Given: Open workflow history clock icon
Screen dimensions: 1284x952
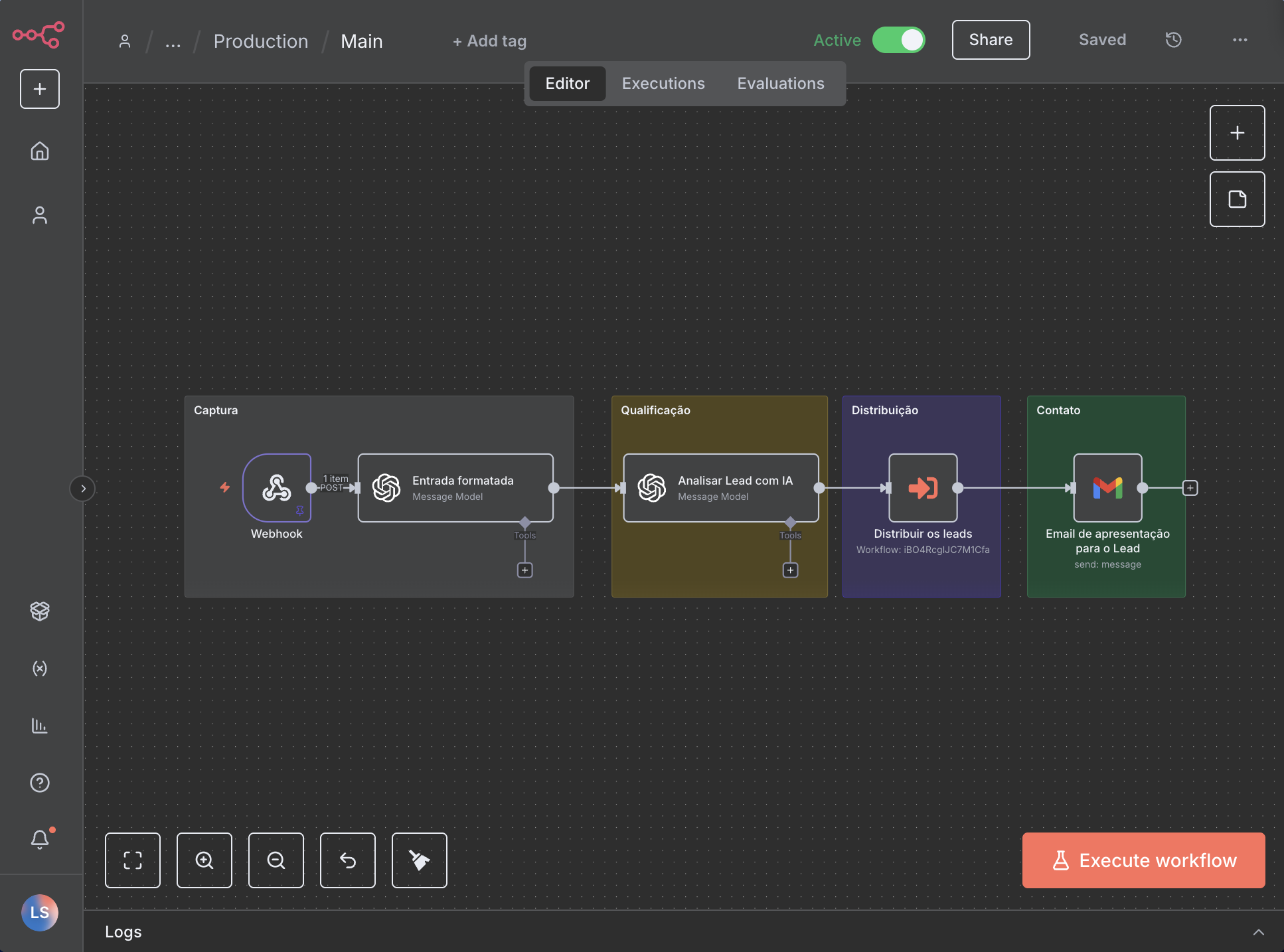Looking at the screenshot, I should click(x=1174, y=40).
